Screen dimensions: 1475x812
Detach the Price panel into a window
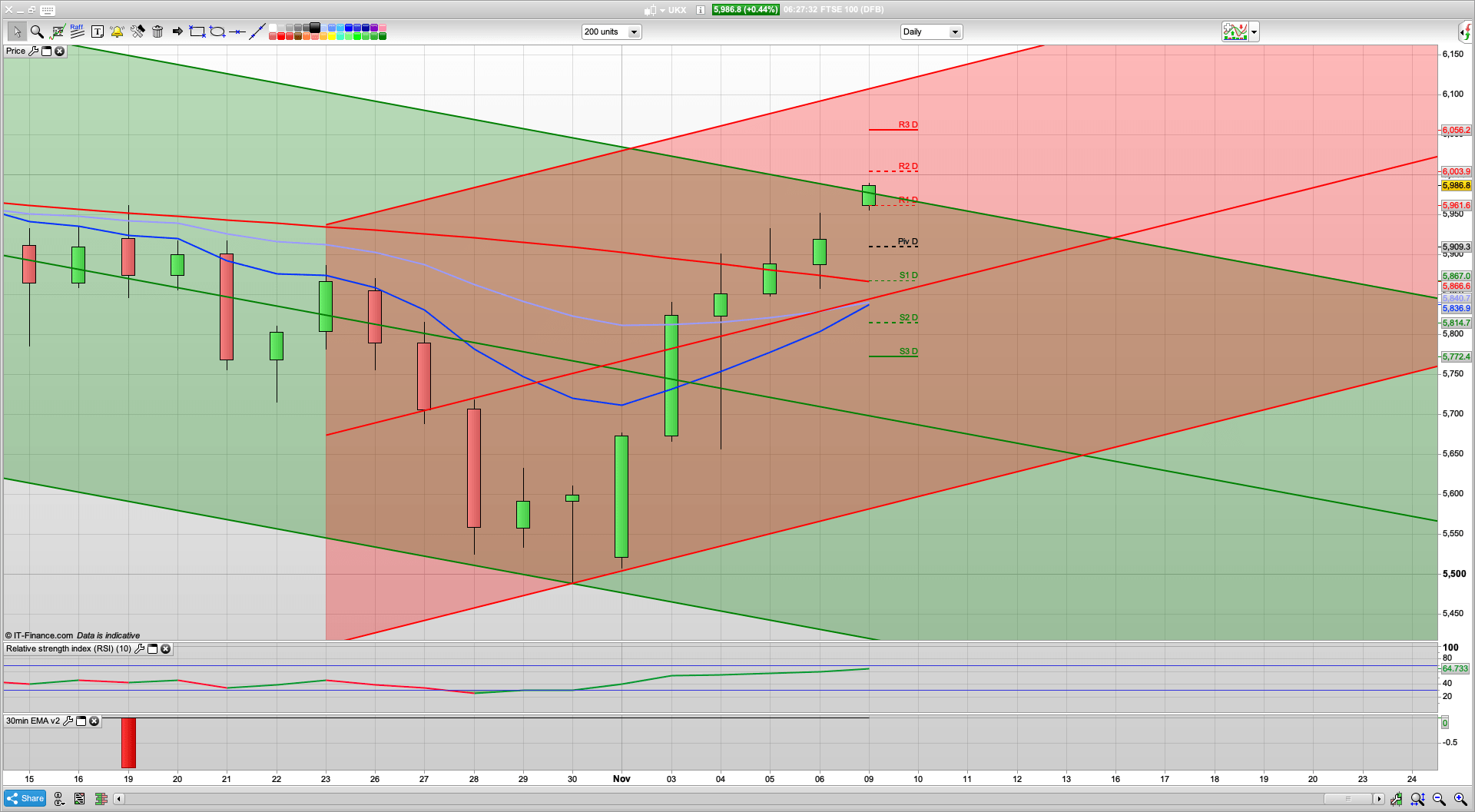pyautogui.click(x=46, y=51)
